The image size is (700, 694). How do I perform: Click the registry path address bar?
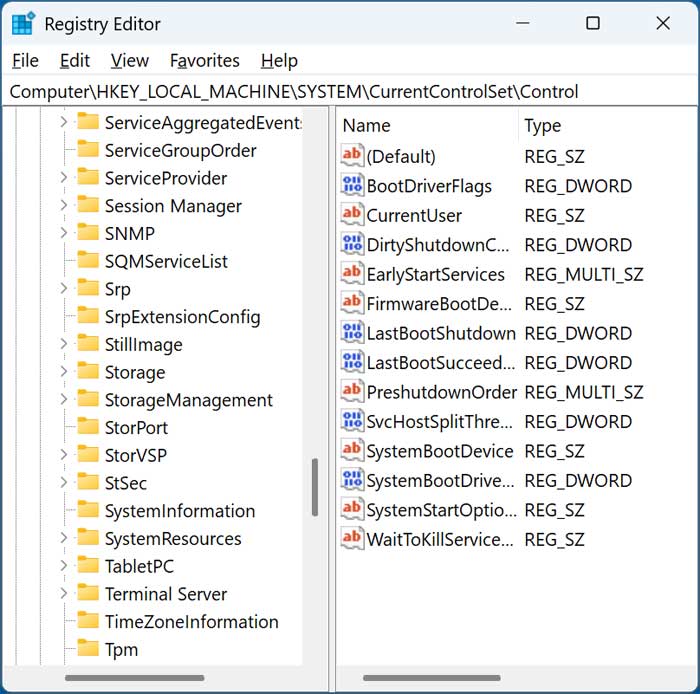(x=350, y=91)
